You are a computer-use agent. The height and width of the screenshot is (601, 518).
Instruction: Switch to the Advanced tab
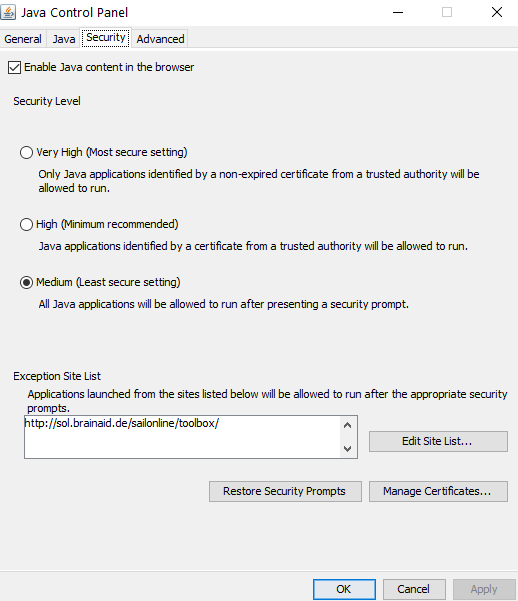(x=160, y=39)
